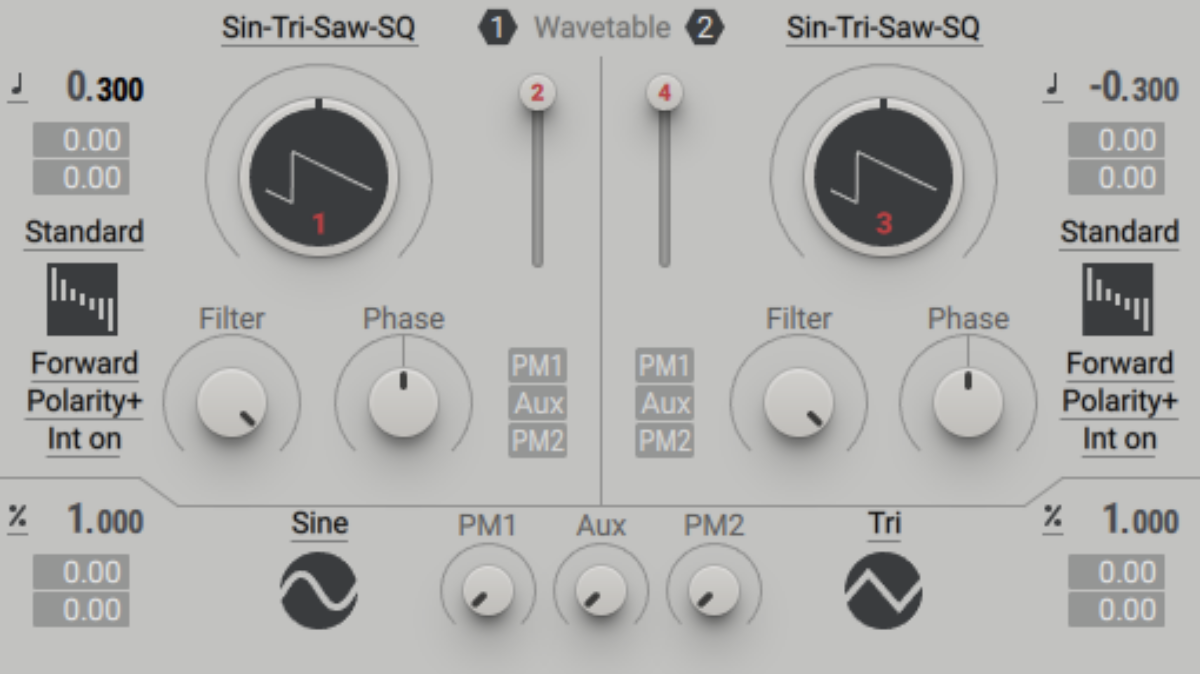
Task: Click second 0.00 slot under 0.300
Action: click(79, 178)
